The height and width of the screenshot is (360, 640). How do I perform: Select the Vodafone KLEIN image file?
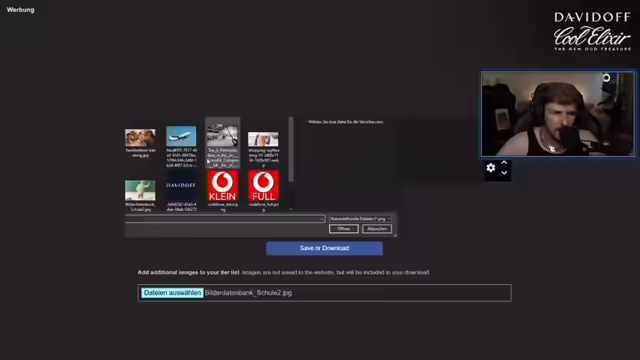(222, 191)
